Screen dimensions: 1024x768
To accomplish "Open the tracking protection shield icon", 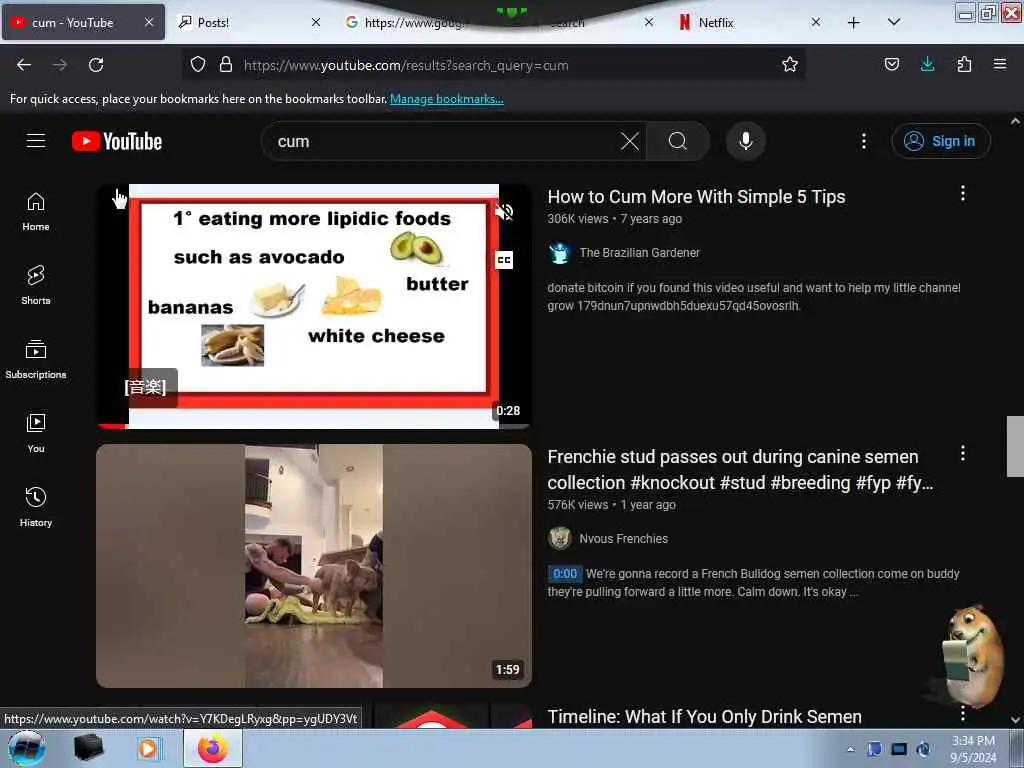I will (198, 65).
